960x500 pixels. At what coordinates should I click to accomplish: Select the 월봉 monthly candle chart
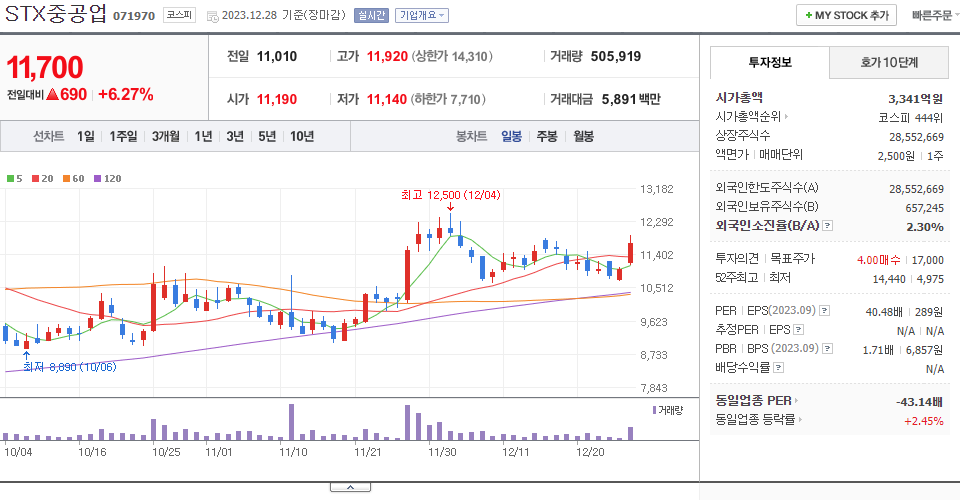tap(583, 136)
